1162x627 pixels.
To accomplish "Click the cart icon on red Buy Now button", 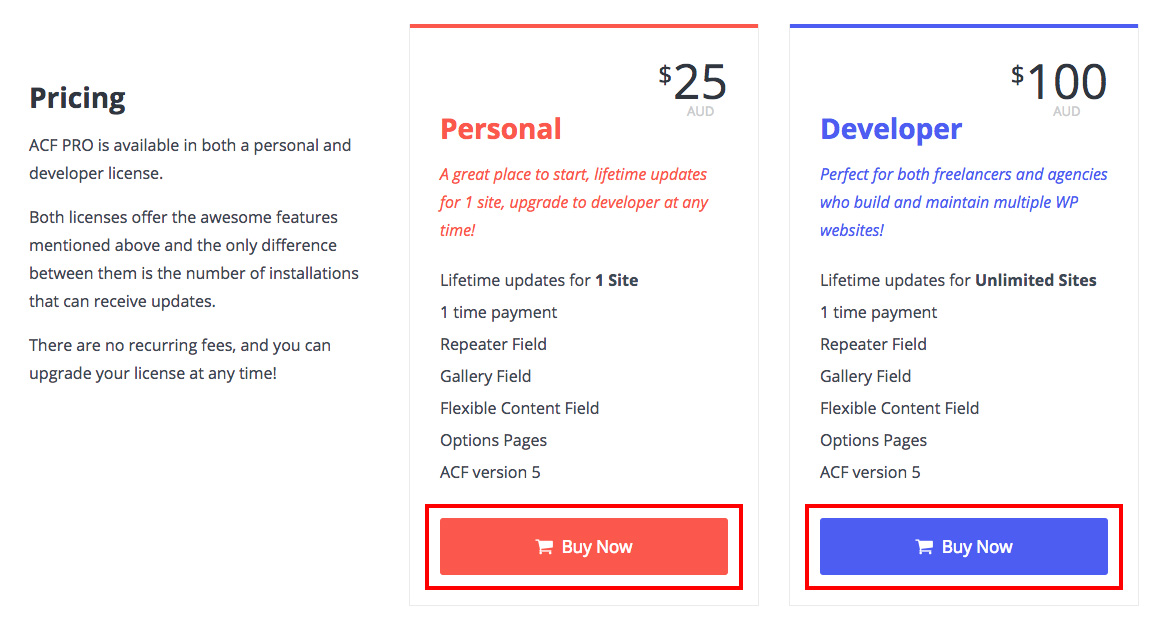I will [x=544, y=547].
